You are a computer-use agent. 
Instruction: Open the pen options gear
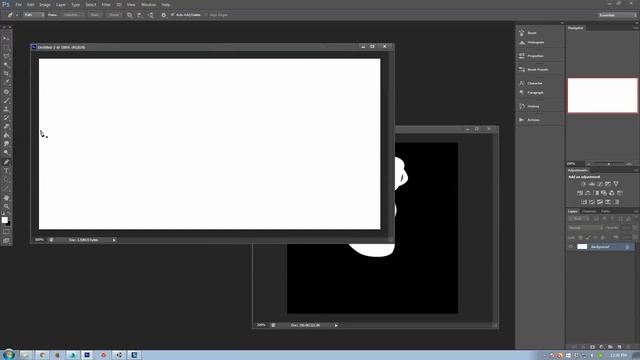[x=164, y=15]
